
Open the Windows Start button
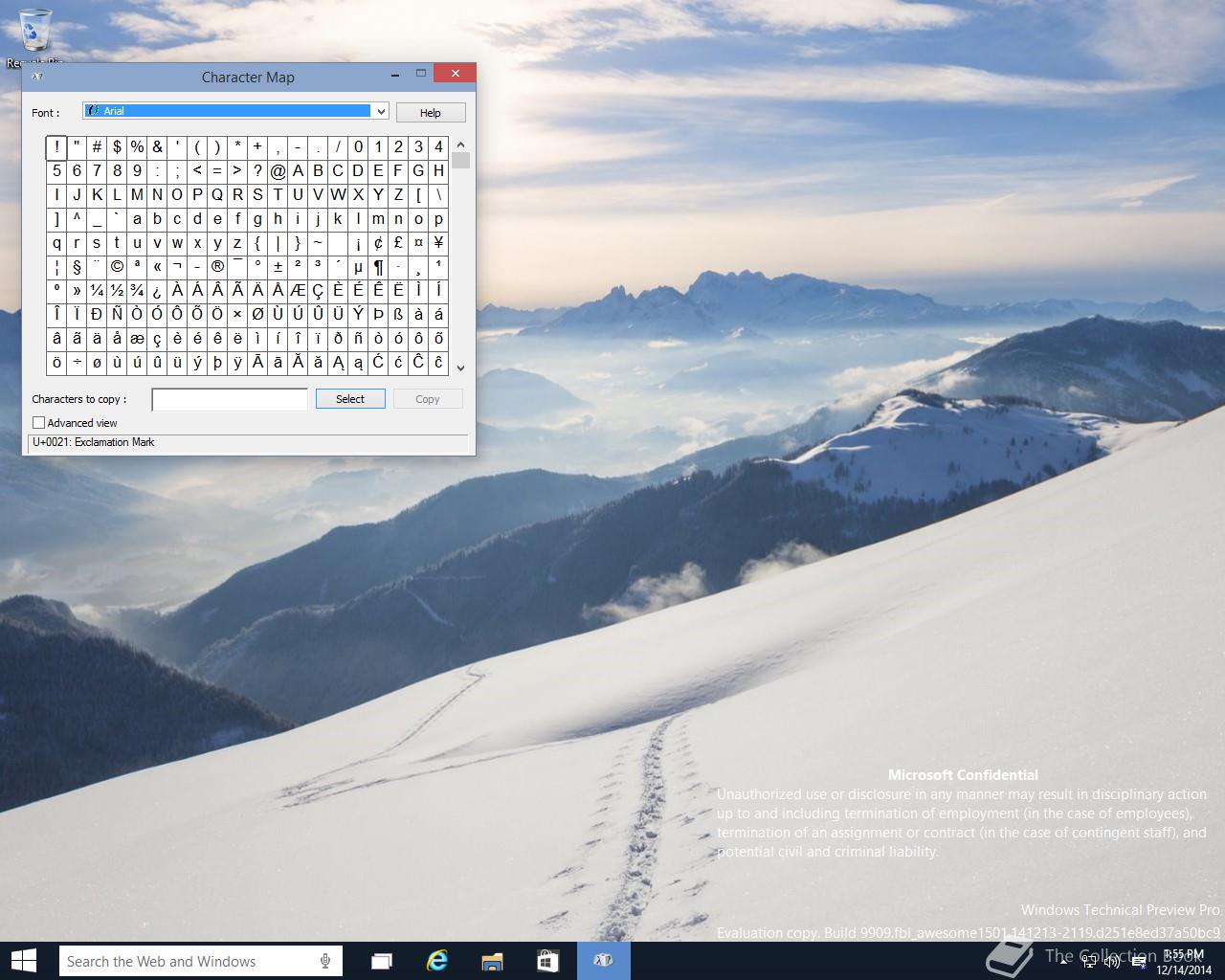(24, 960)
